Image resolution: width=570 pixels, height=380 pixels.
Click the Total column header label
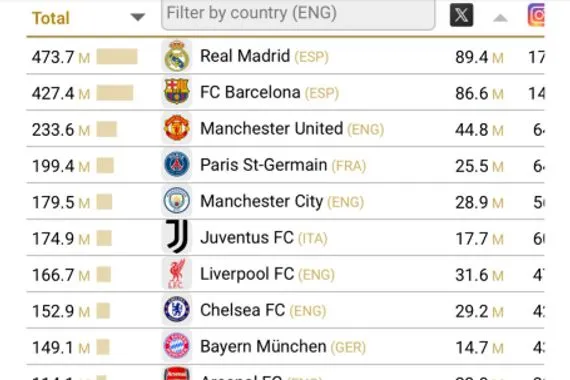click(x=51, y=18)
